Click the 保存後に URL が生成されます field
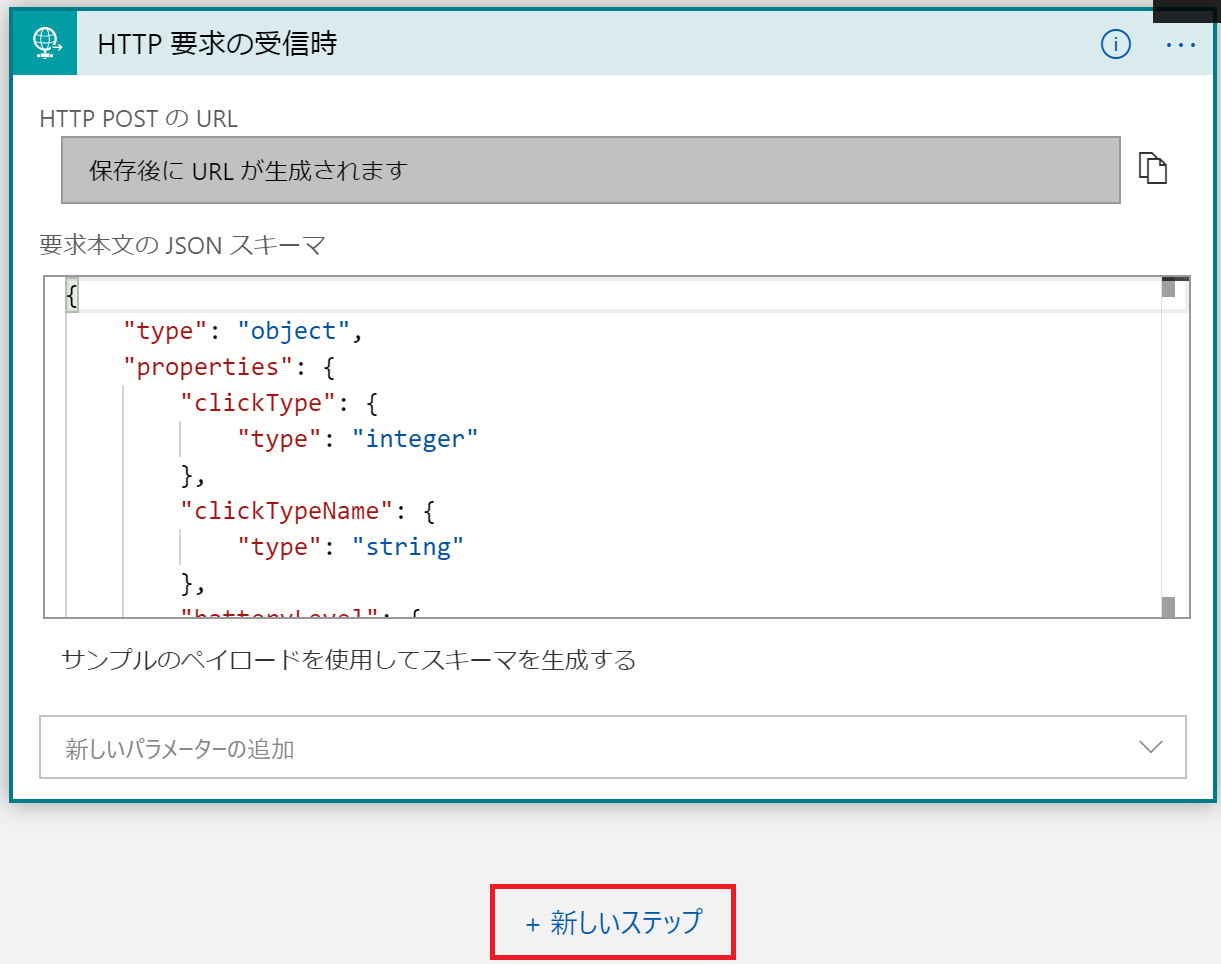Viewport: 1221px width, 964px height. pyautogui.click(x=590, y=170)
